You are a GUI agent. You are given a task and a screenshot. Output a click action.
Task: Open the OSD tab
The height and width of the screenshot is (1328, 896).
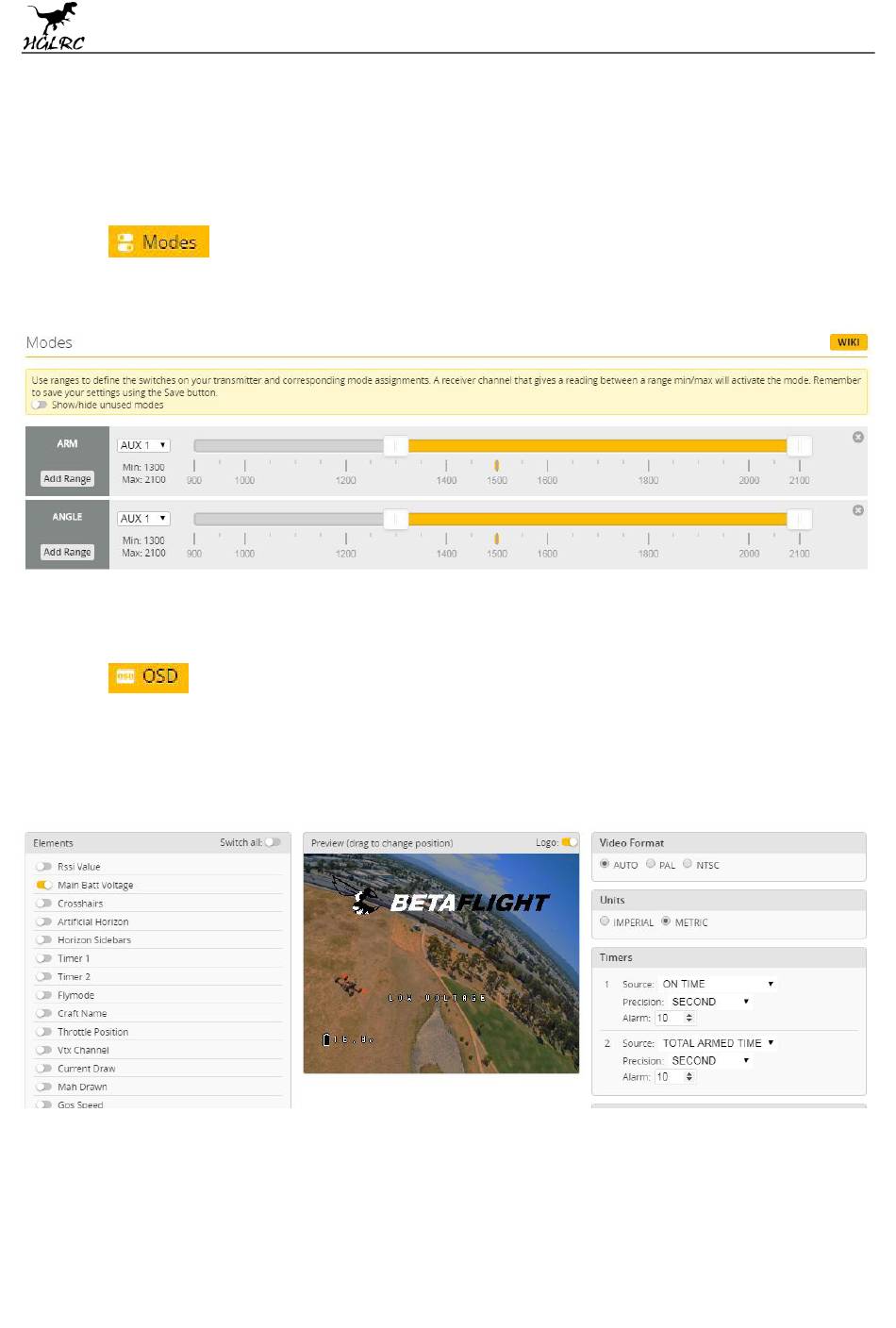[148, 676]
